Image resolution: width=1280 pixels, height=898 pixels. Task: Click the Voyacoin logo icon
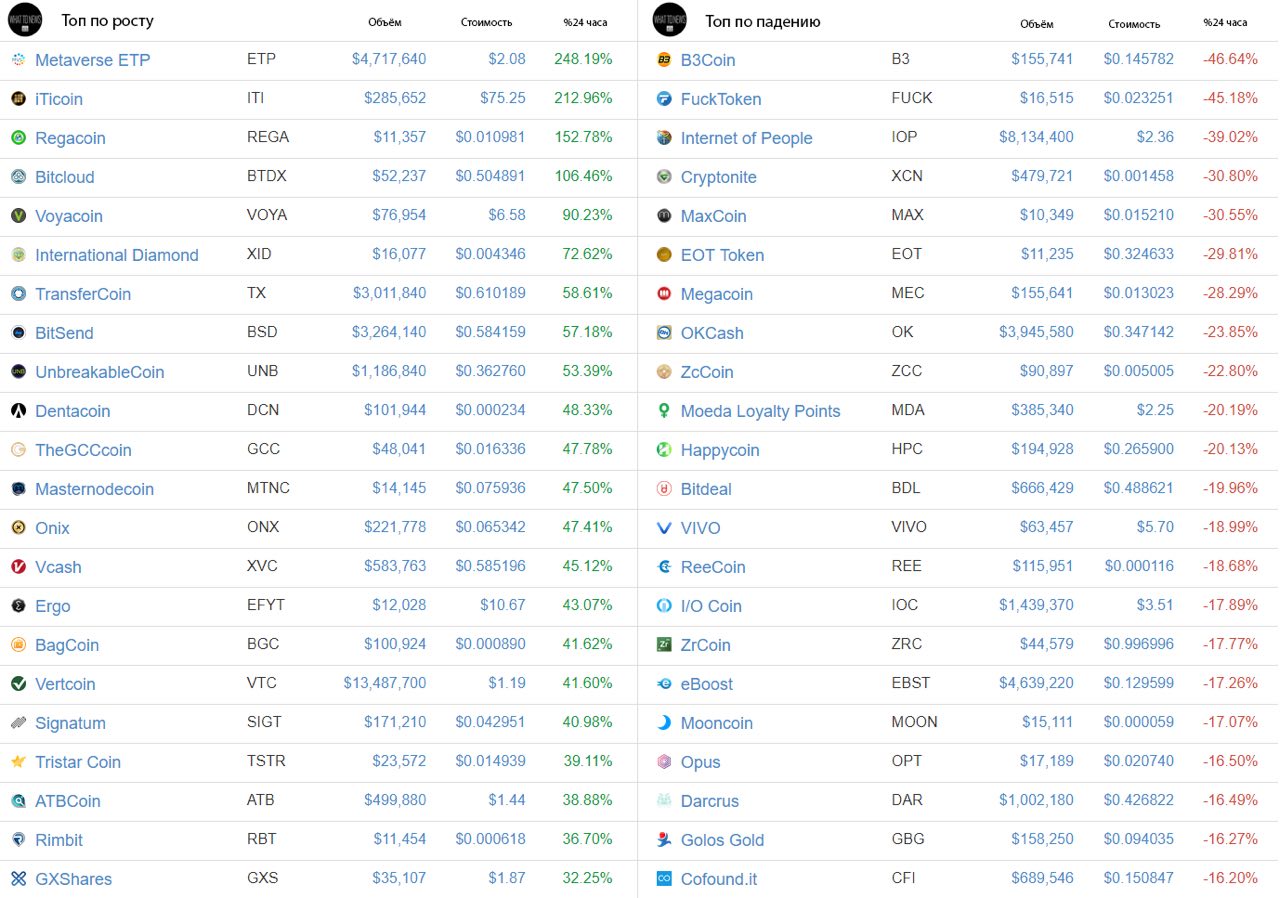[18, 216]
